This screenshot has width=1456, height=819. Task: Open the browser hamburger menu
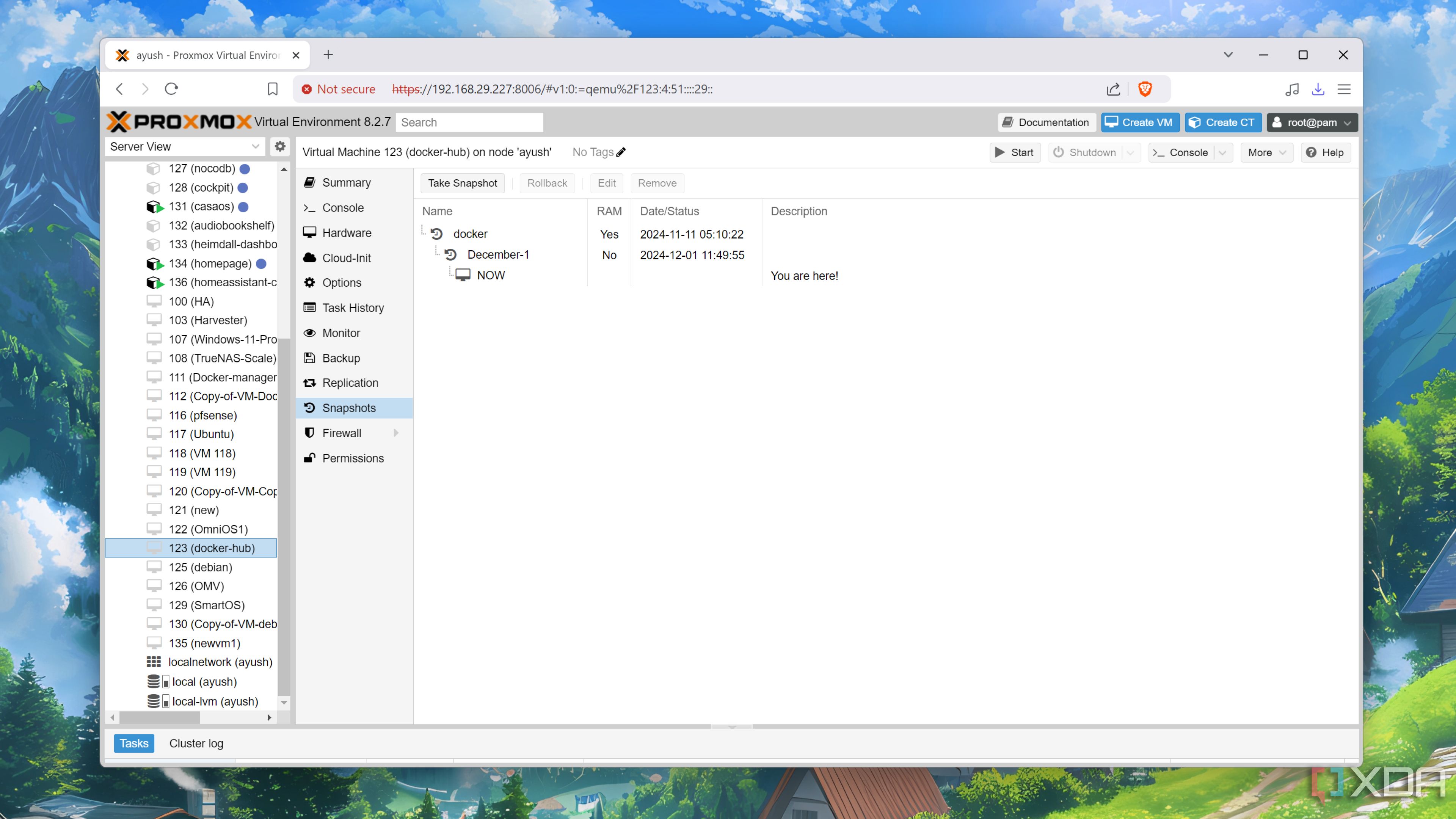[x=1344, y=89]
